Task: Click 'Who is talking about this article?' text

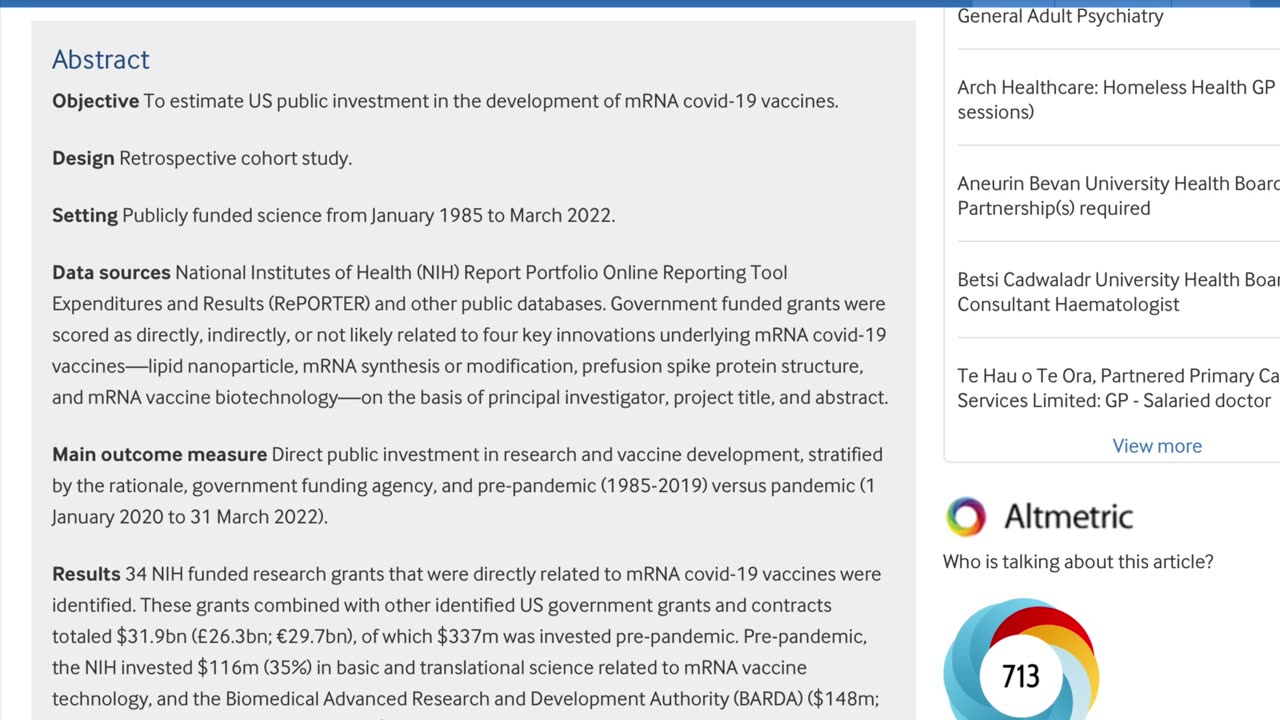Action: pyautogui.click(x=1078, y=562)
